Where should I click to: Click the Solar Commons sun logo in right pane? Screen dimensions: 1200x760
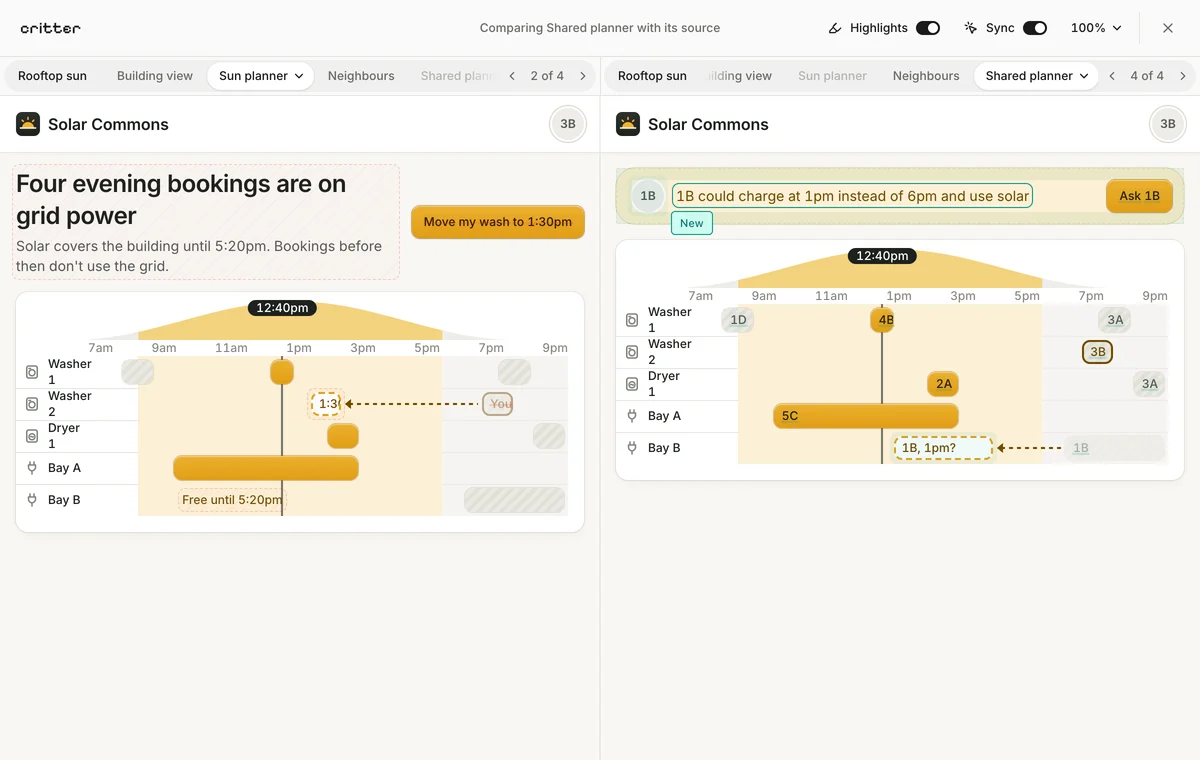(628, 124)
